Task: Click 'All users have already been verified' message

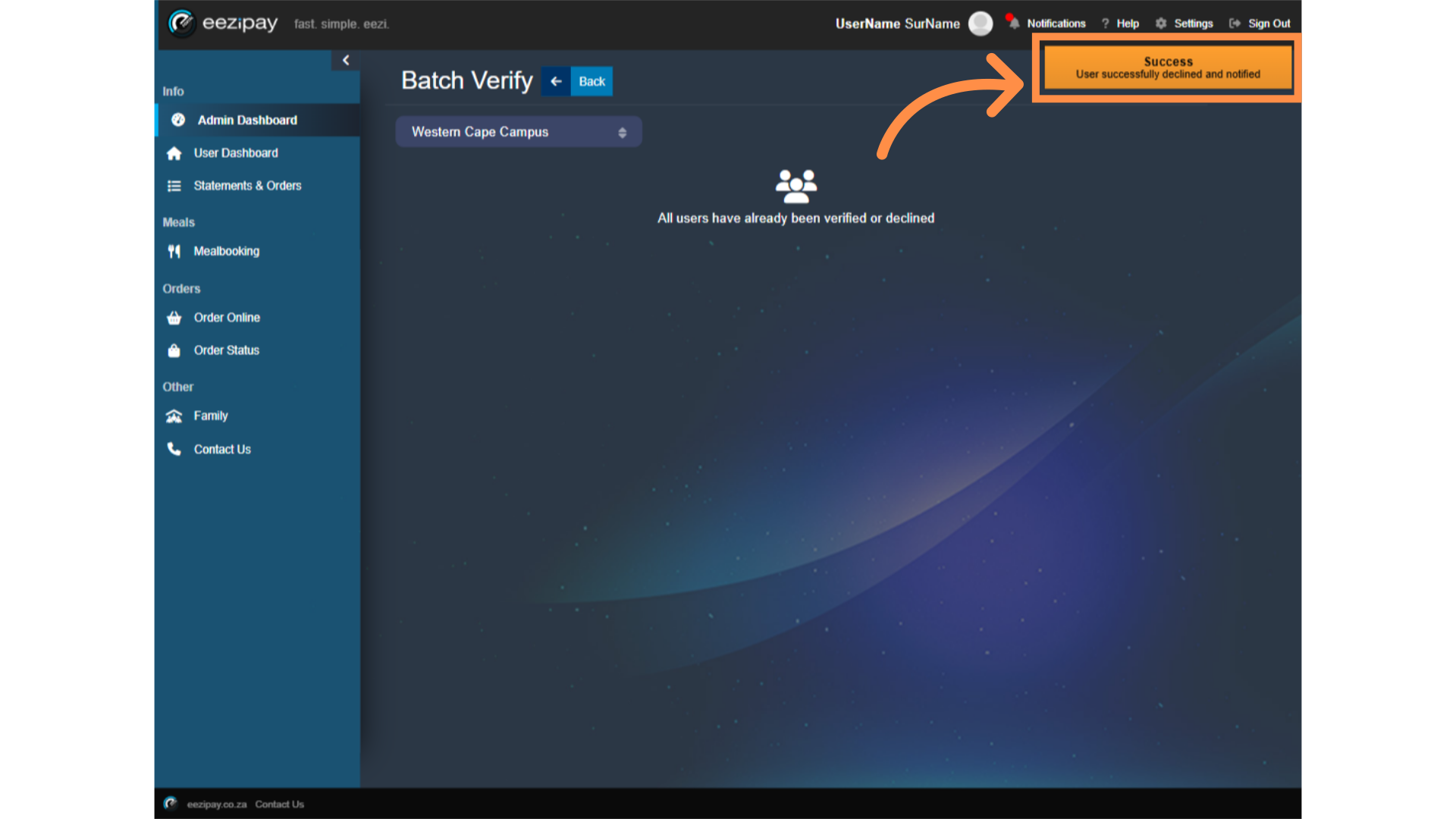Action: click(x=795, y=218)
